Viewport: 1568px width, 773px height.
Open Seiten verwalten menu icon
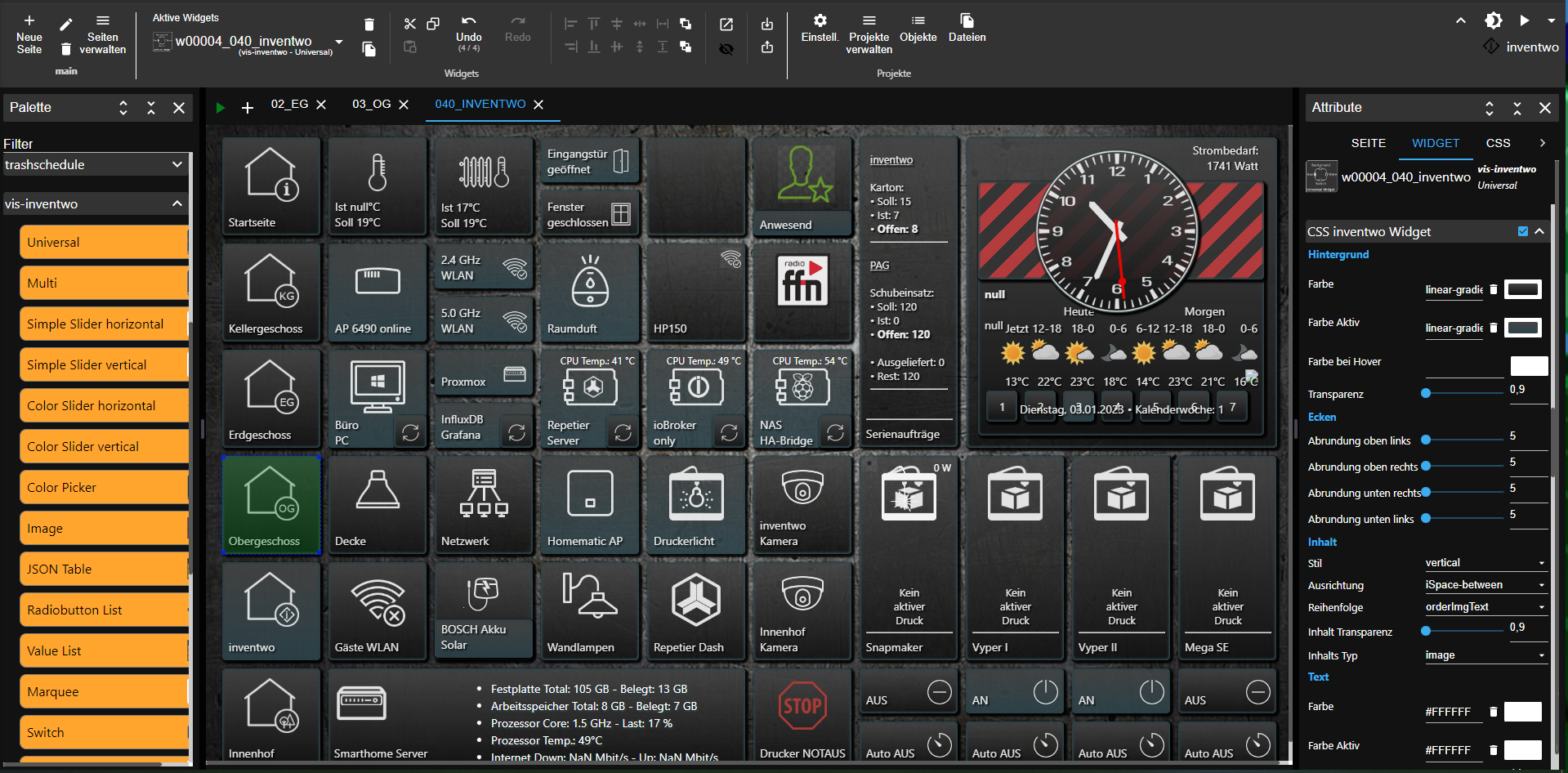point(102,20)
